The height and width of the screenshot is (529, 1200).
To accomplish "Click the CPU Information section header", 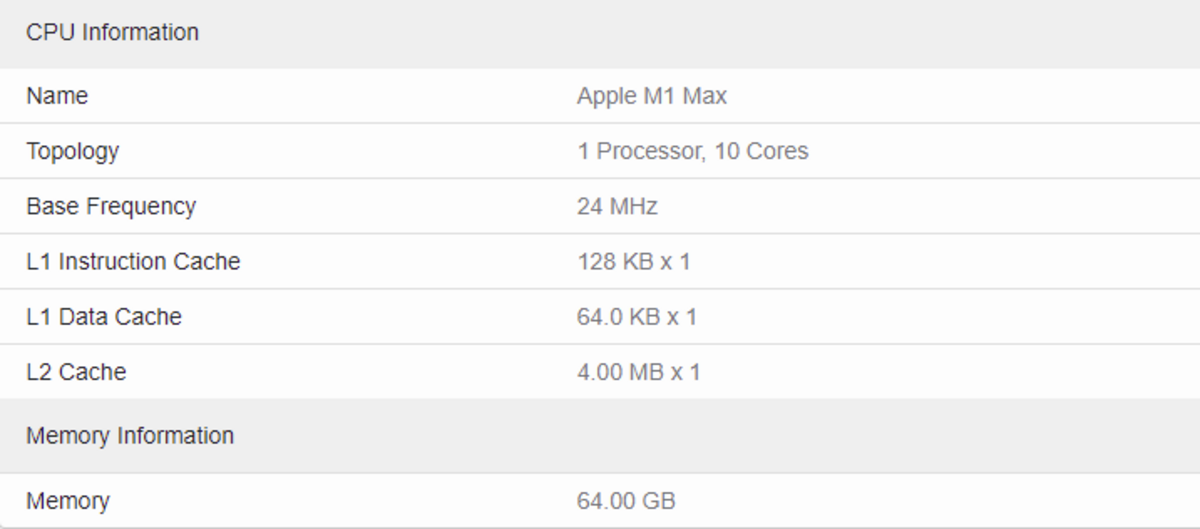I will [112, 32].
